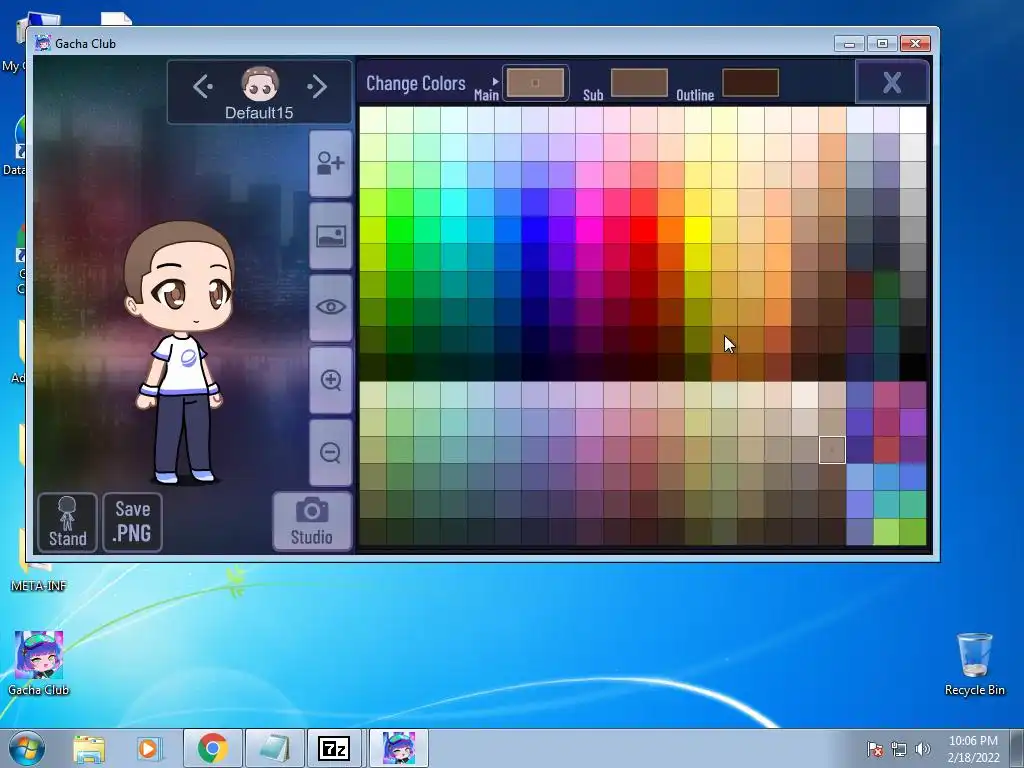Select the Sub color swatch
This screenshot has height=768, width=1024.
639,83
